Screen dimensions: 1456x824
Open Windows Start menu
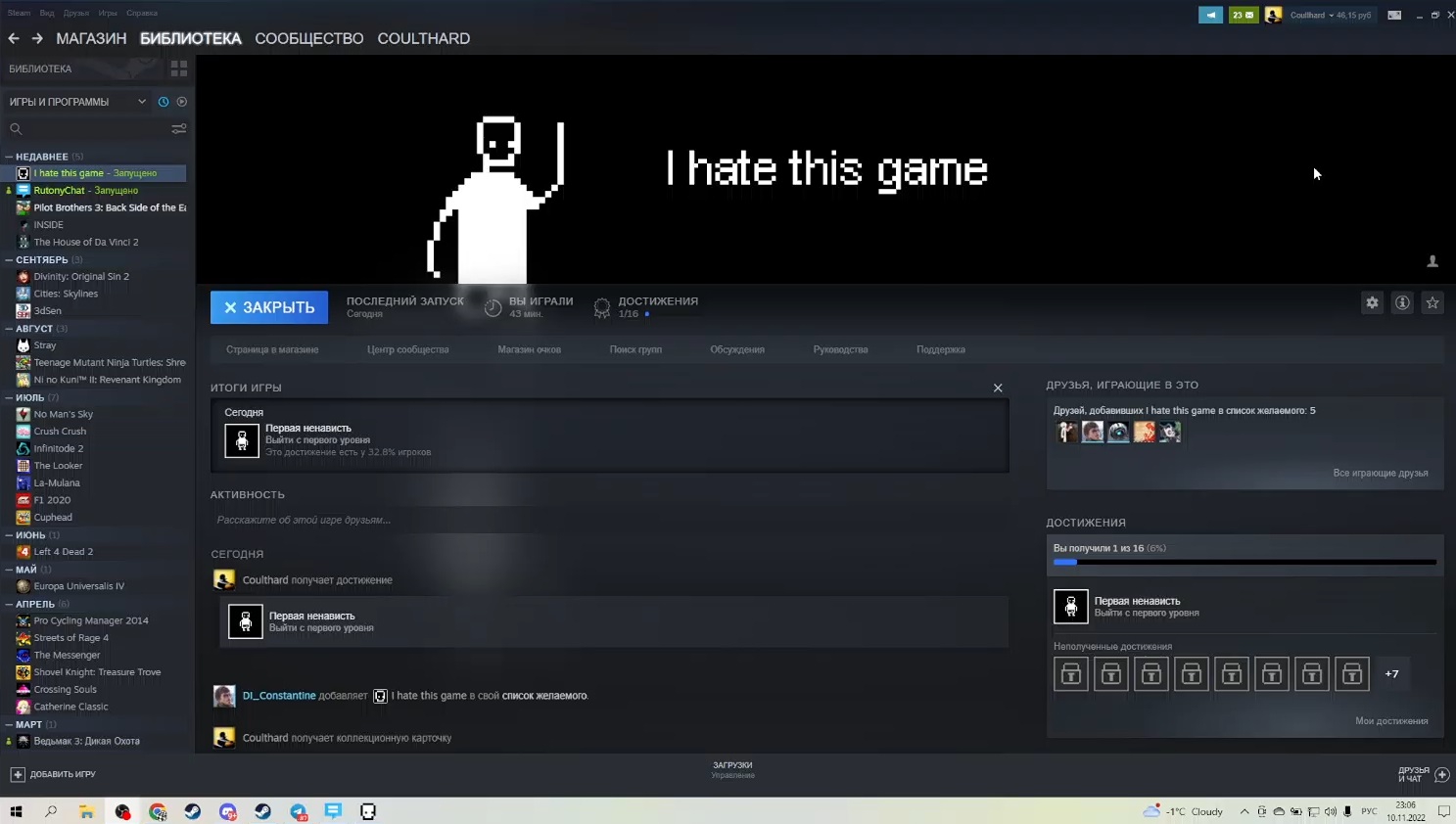pos(16,811)
